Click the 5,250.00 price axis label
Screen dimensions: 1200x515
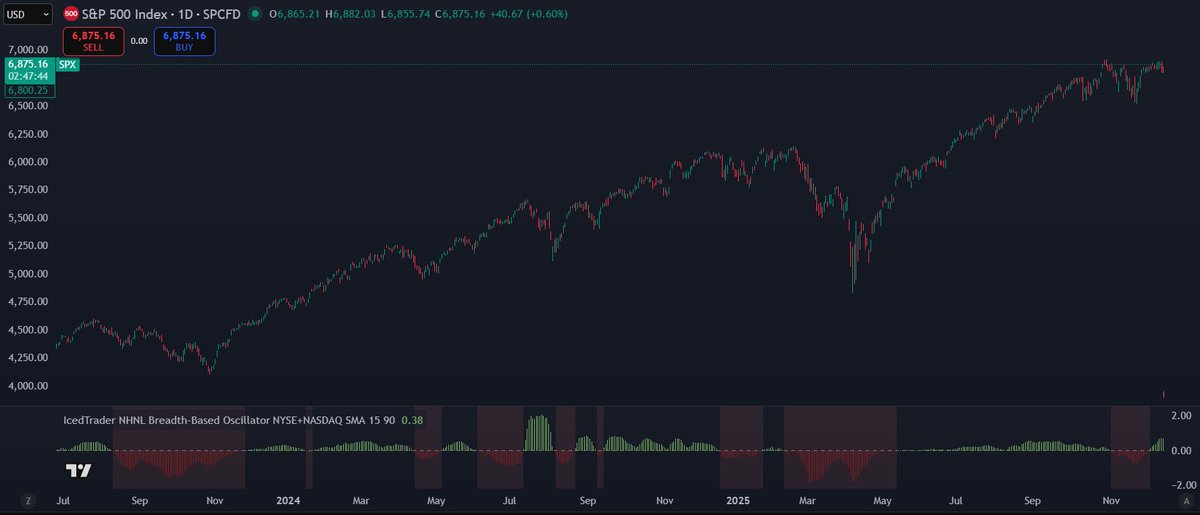pos(29,245)
